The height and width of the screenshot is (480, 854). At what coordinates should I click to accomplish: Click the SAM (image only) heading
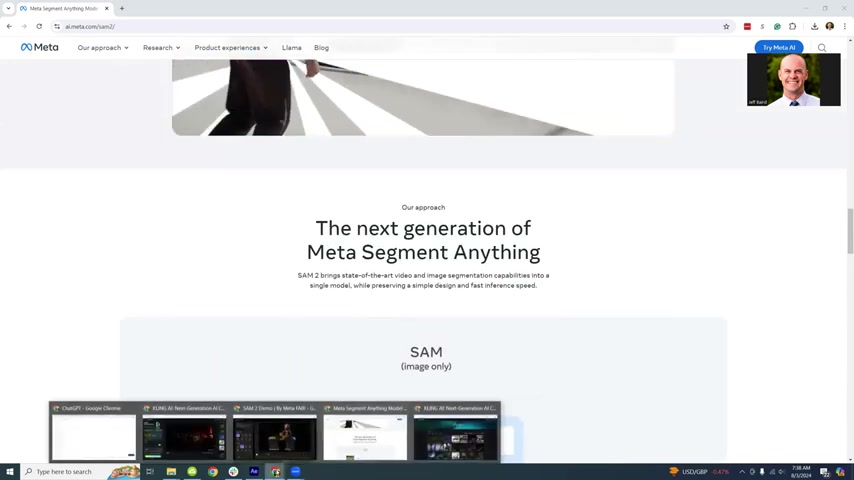pyautogui.click(x=426, y=358)
